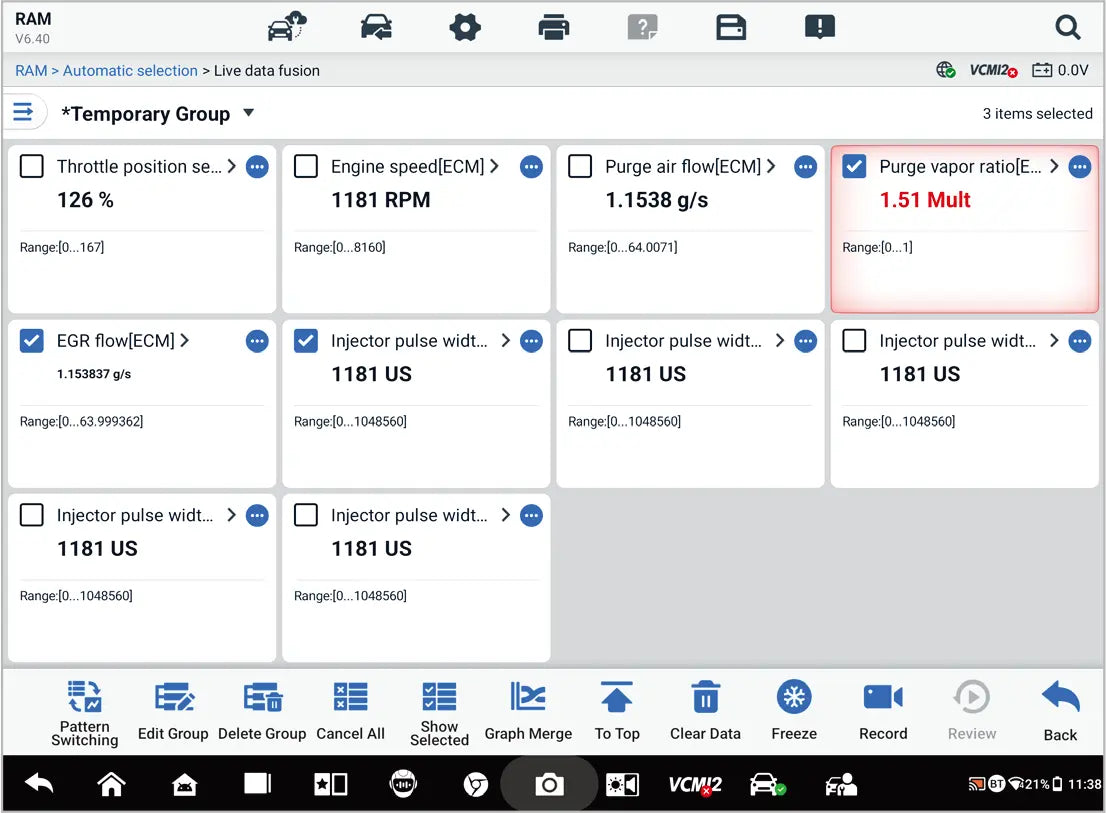Click Show Selected button

point(439,711)
